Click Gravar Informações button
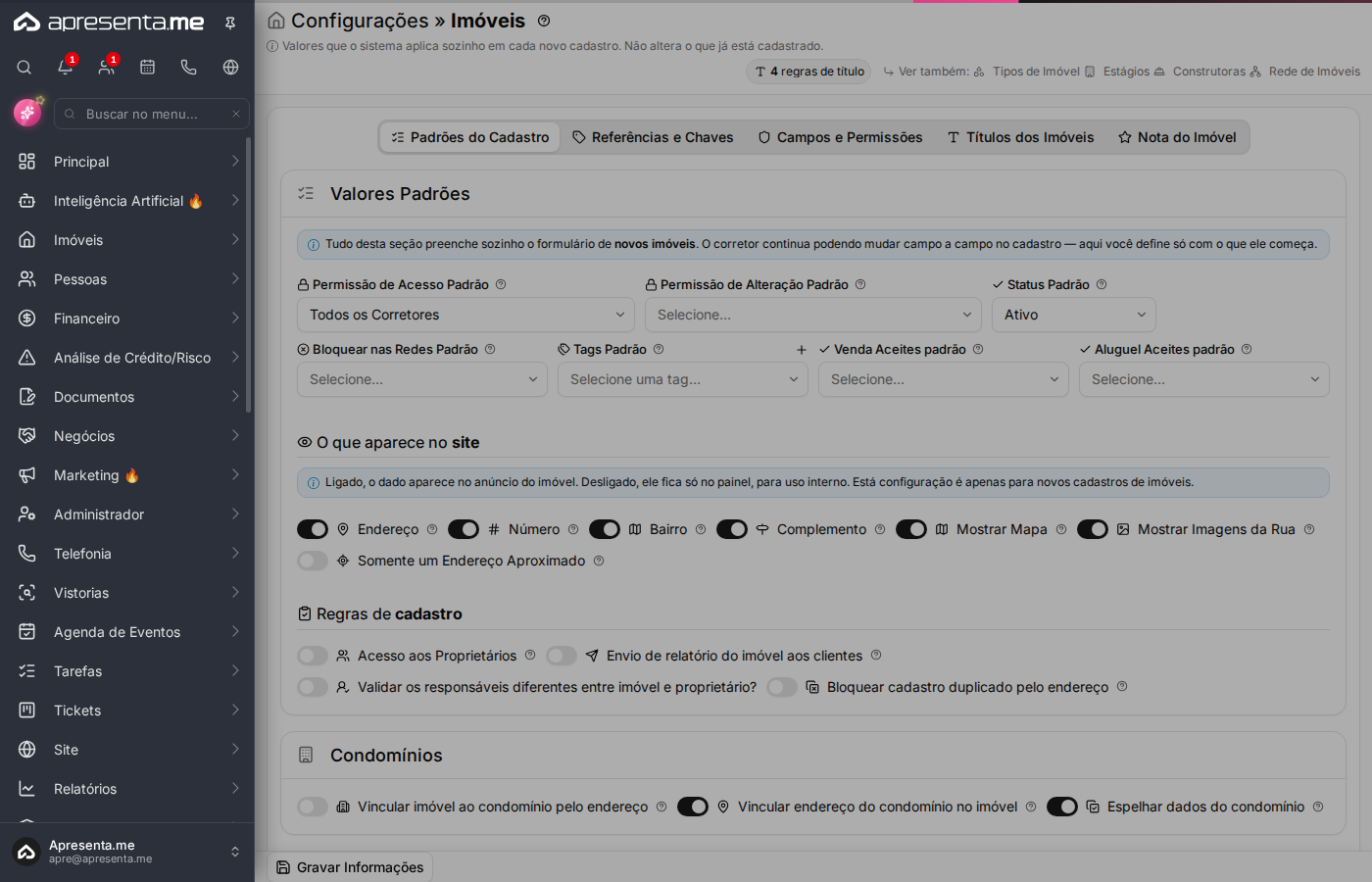Viewport: 1372px width, 882px height. tap(351, 867)
